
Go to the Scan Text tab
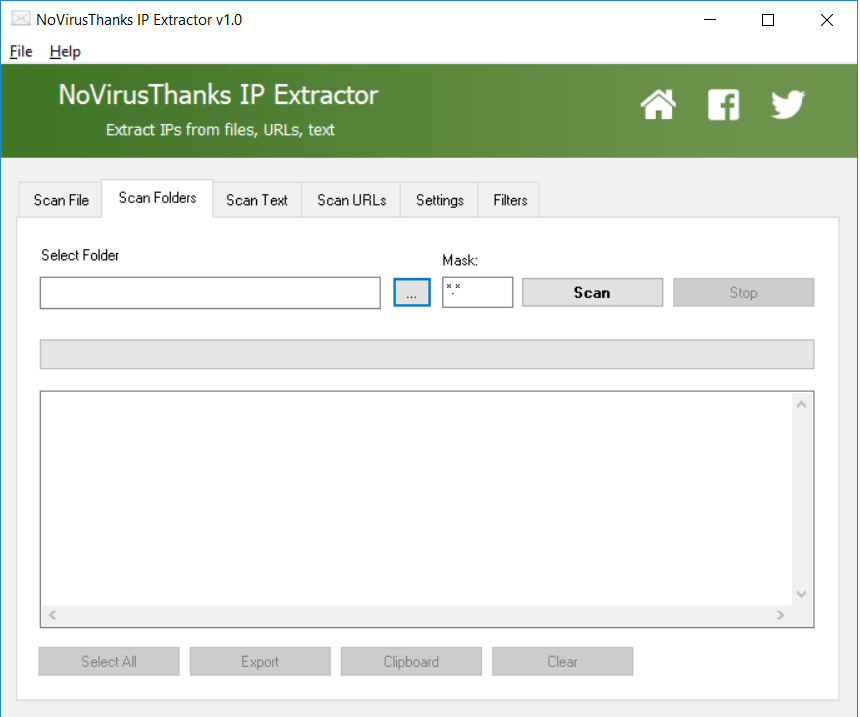point(257,200)
